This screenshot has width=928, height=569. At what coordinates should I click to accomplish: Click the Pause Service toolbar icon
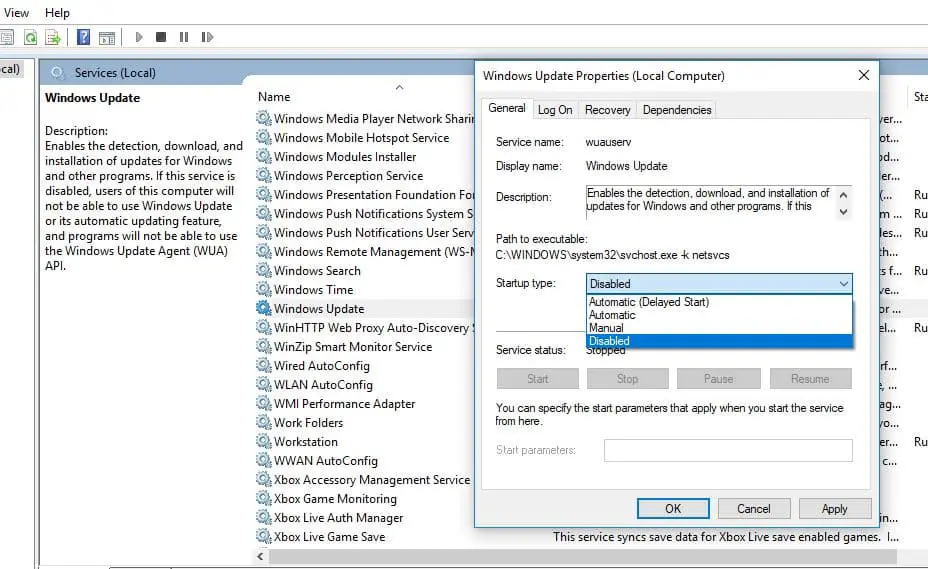184,37
